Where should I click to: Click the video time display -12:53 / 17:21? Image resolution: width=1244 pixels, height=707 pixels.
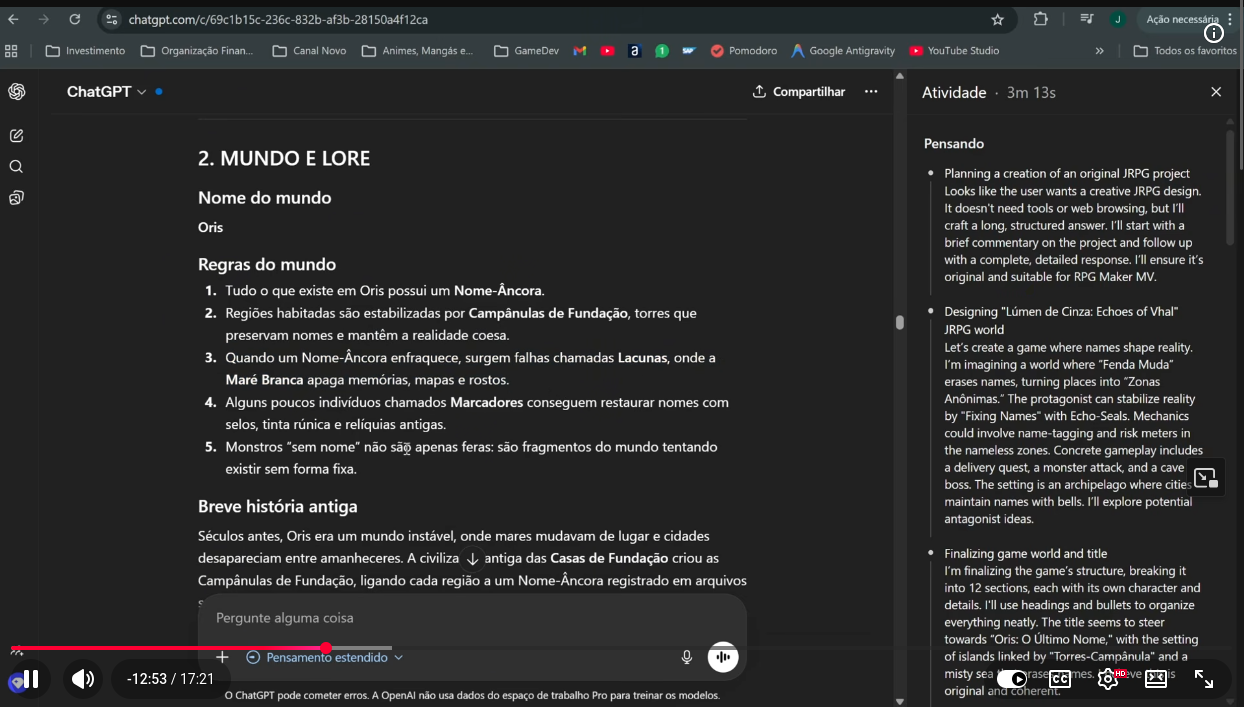pyautogui.click(x=170, y=679)
